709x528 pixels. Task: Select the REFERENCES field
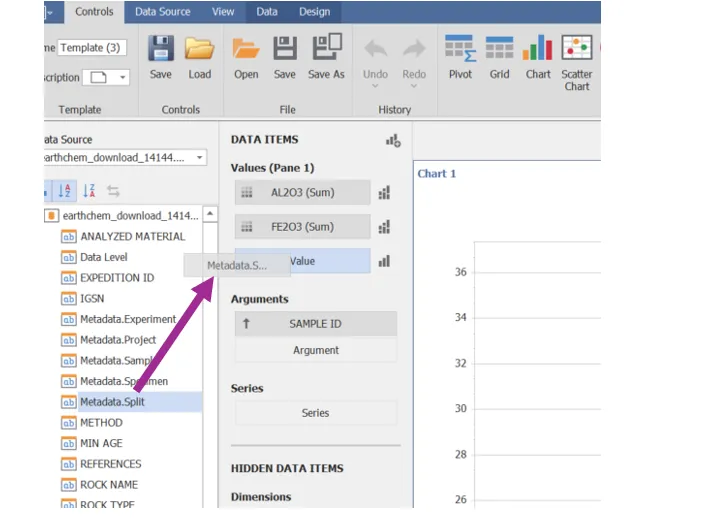[111, 464]
